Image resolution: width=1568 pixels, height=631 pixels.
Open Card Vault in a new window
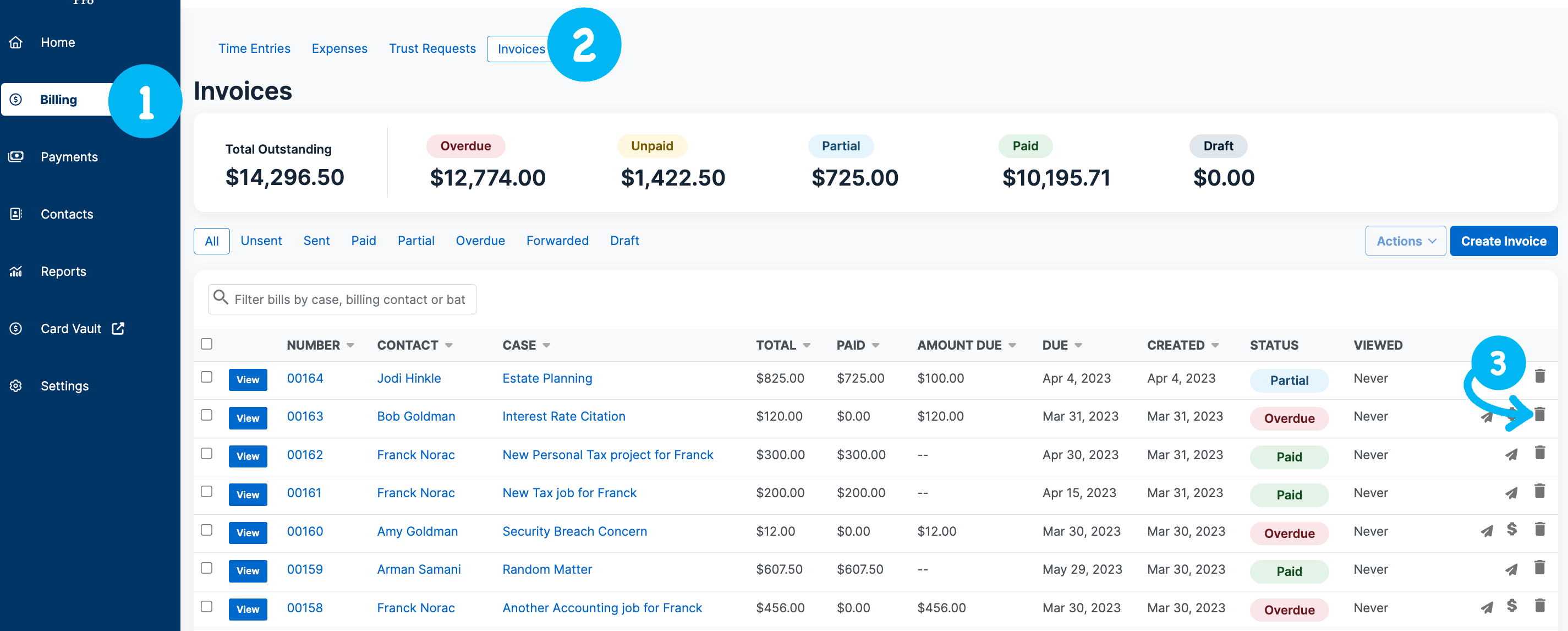(118, 328)
